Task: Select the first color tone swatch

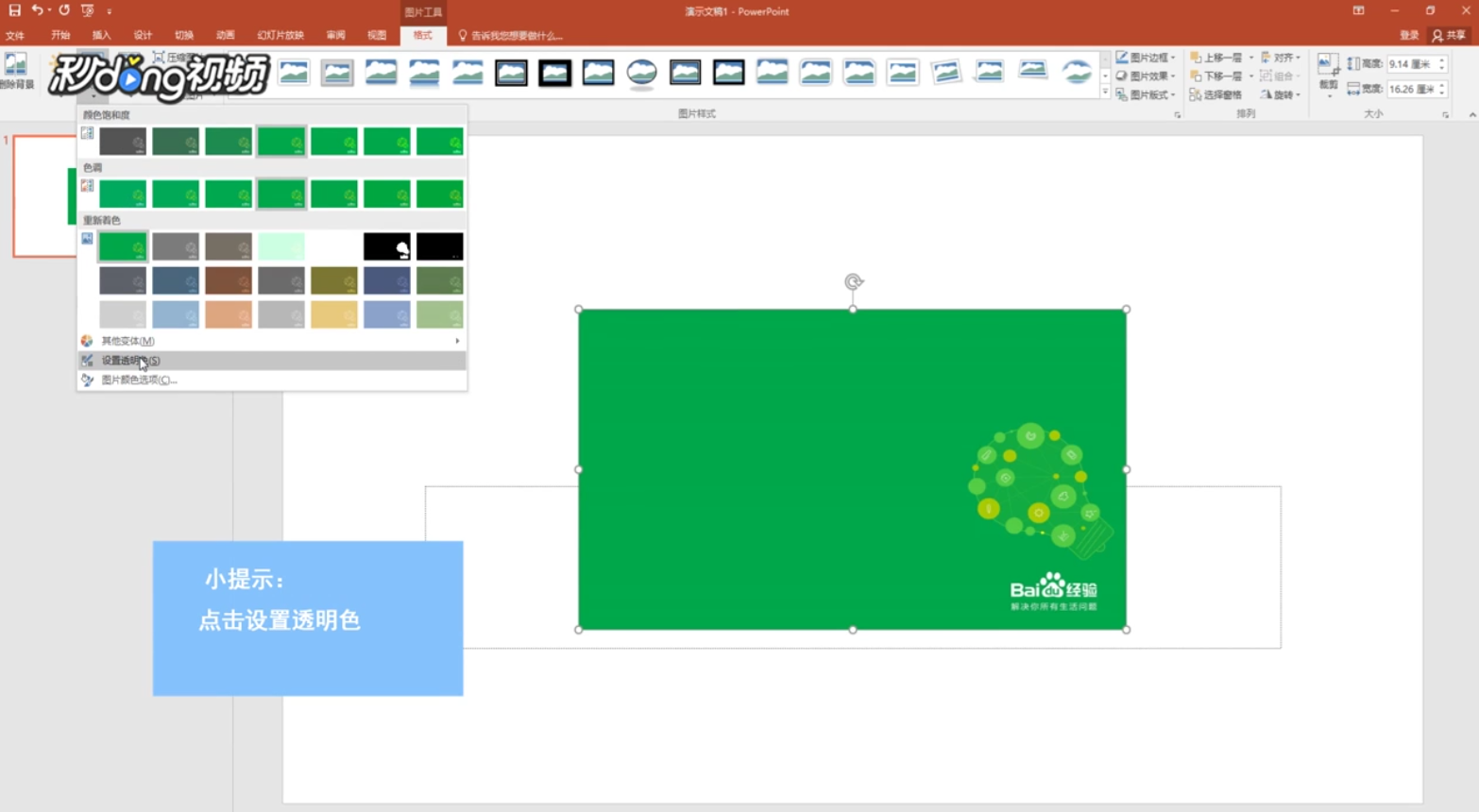Action: [x=123, y=194]
